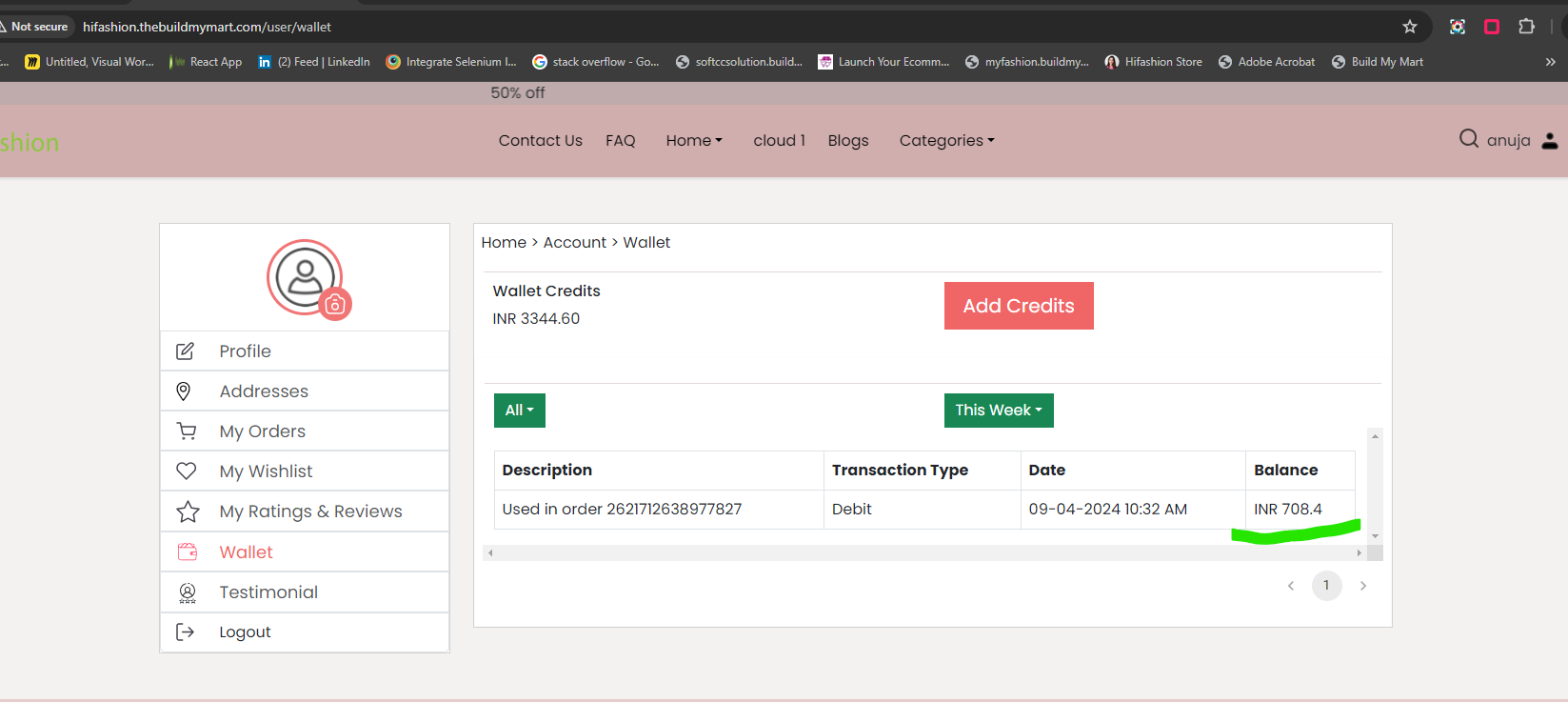Click the Logout arrow icon

point(186,632)
